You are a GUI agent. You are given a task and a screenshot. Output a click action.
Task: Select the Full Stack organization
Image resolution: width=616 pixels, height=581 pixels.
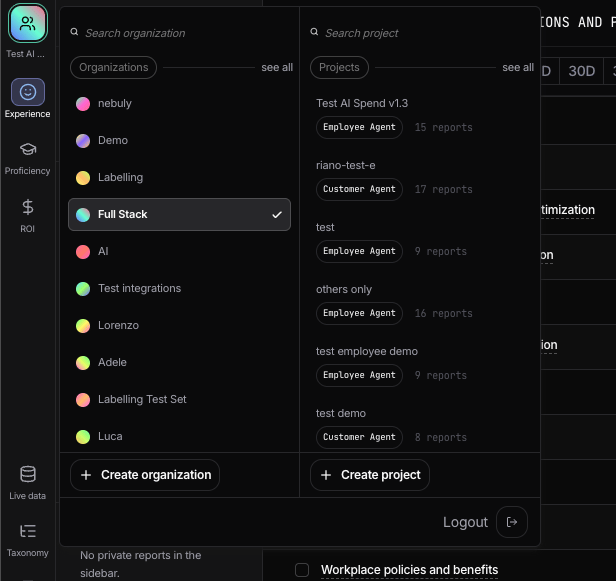click(179, 214)
